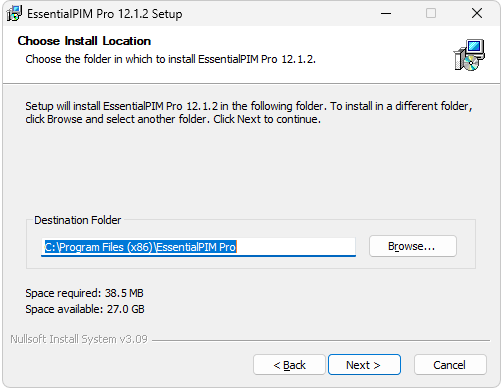
Task: Click inside the destination folder path field
Action: coord(198,247)
